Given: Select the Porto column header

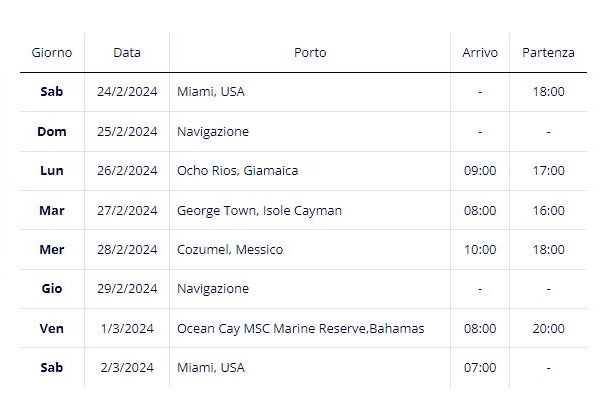Looking at the screenshot, I should tap(310, 52).
